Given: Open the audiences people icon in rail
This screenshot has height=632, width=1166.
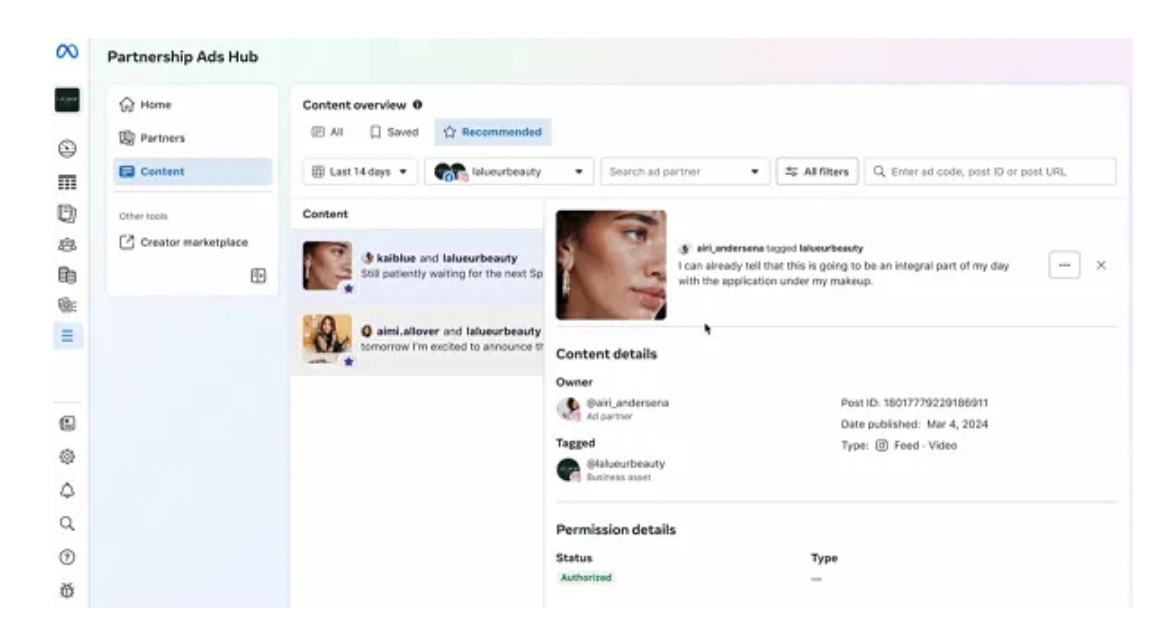Looking at the screenshot, I should tap(67, 245).
